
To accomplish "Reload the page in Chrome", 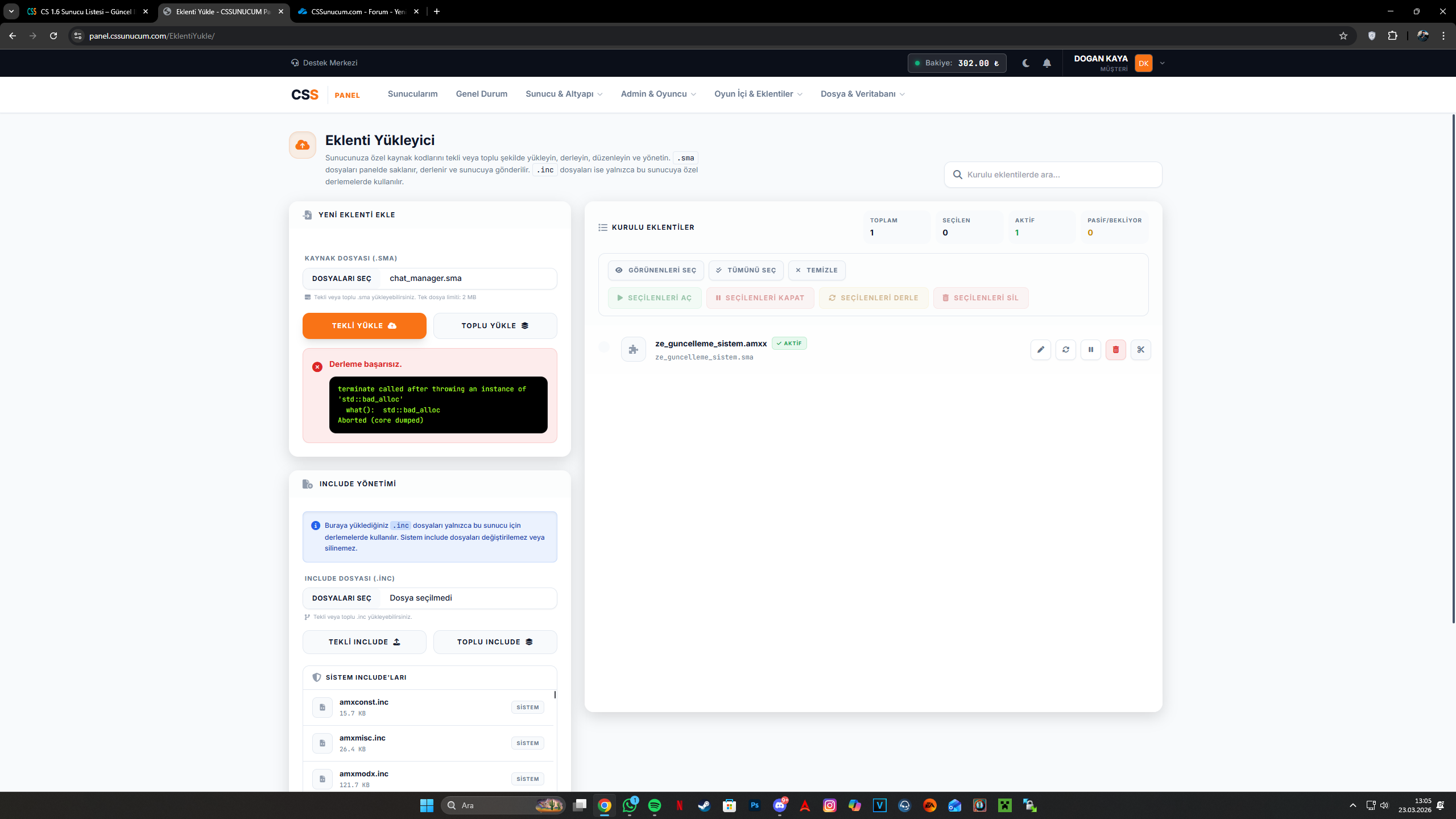I will (53, 36).
